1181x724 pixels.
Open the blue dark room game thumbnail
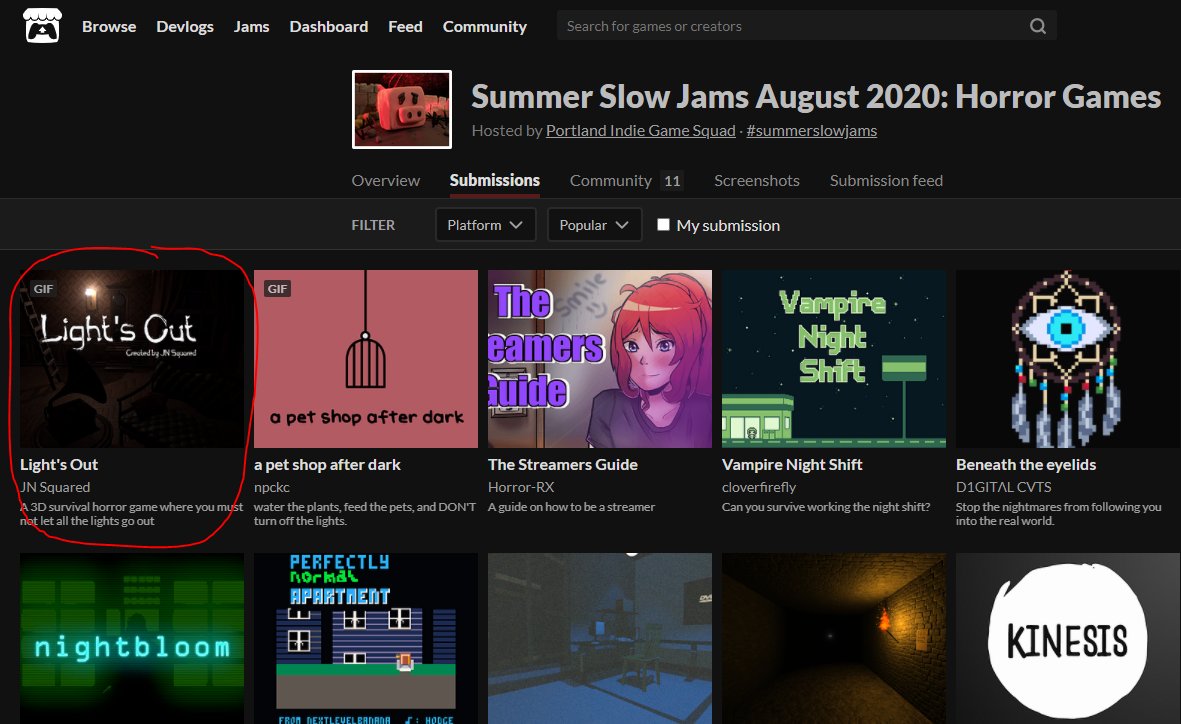click(600, 638)
